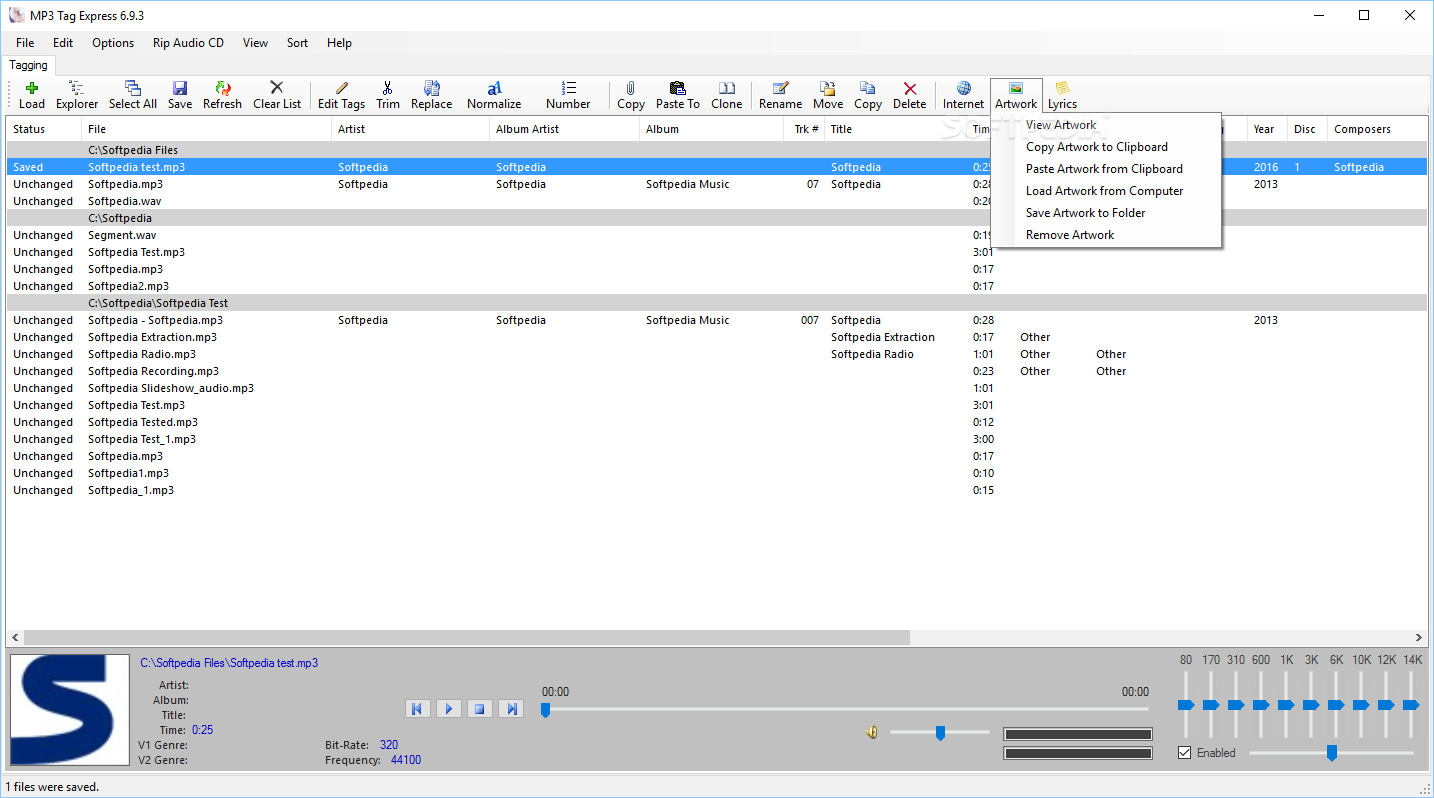
Task: Click the Select All toolbar icon
Action: coord(133,95)
